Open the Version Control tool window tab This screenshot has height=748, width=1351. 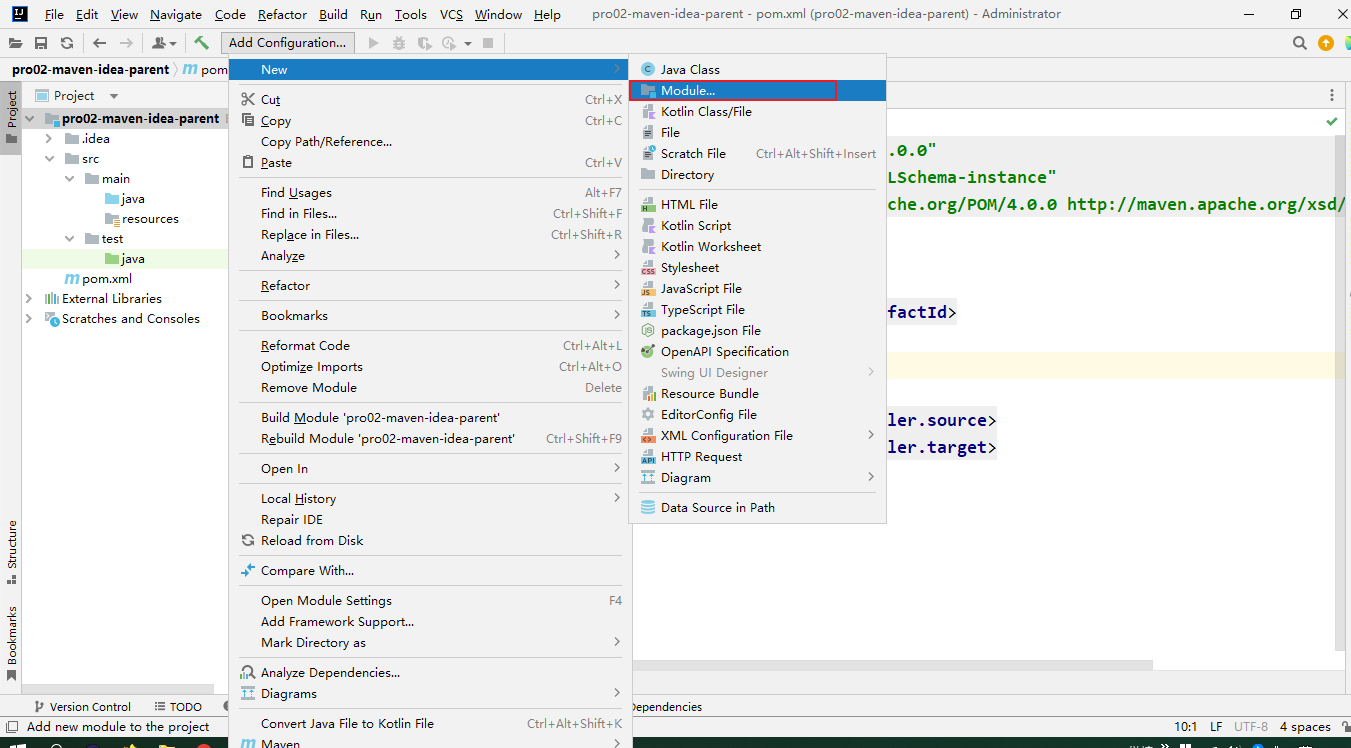click(82, 706)
